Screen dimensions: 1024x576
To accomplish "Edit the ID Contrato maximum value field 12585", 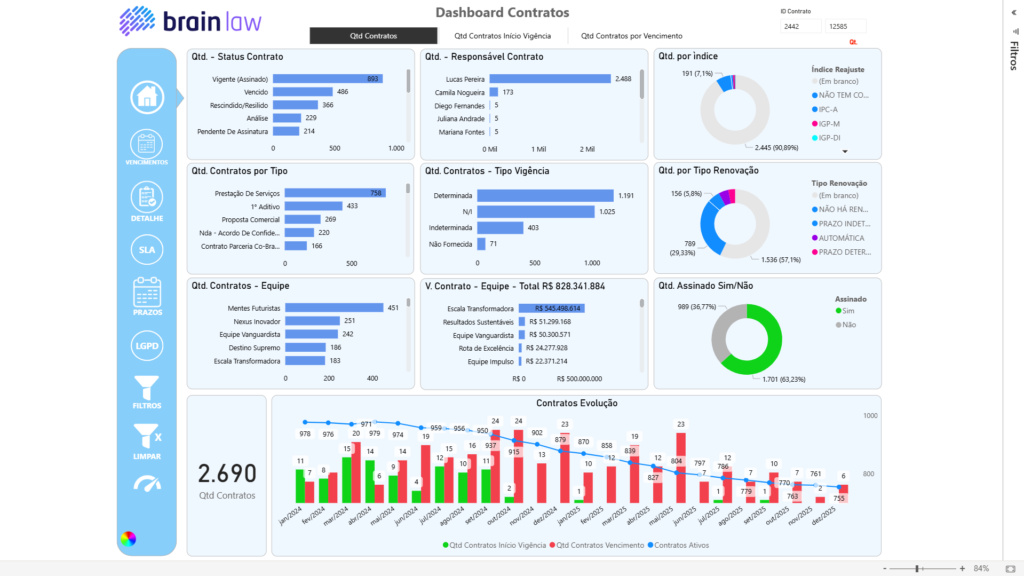I will 846,26.
